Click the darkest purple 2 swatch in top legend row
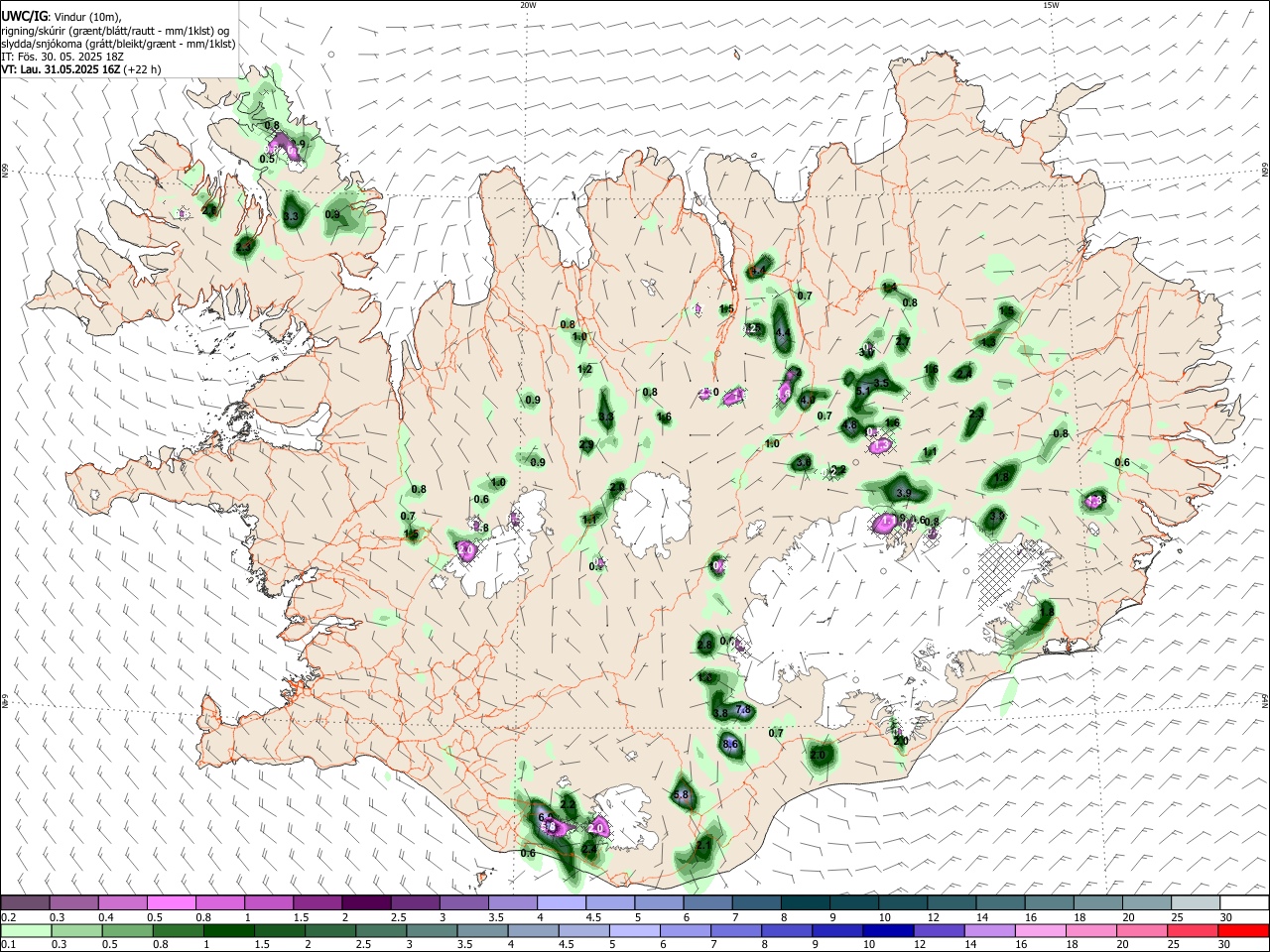The image size is (1270, 952). 366,902
